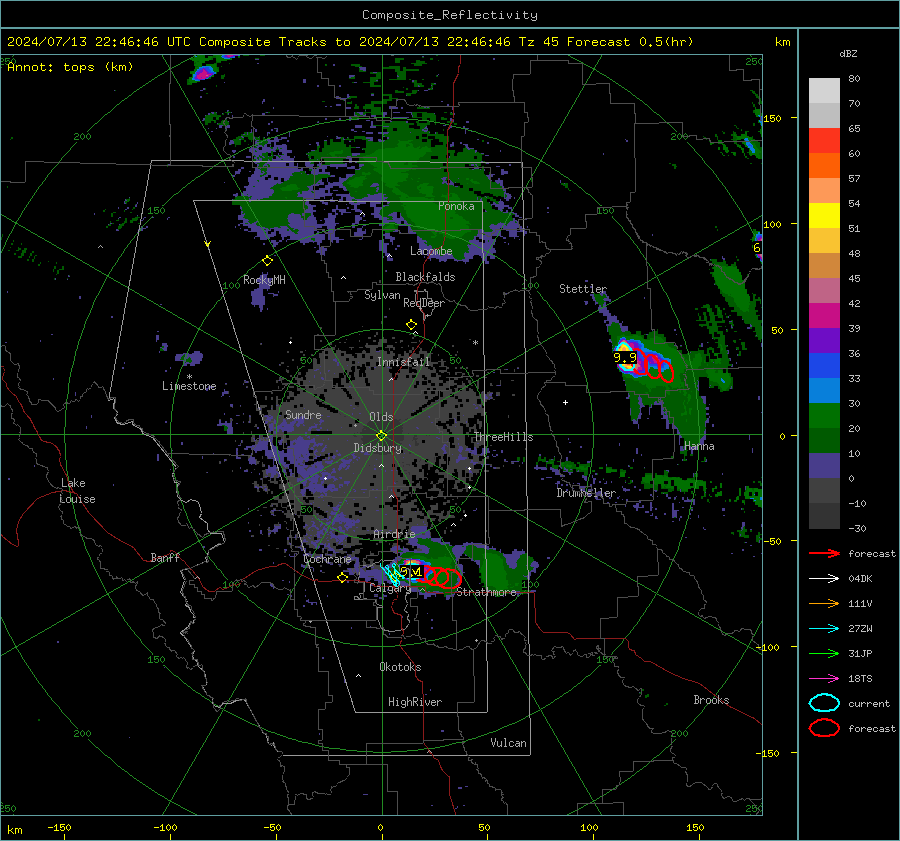The image size is (900, 841).
Task: Click the yellow diamond marker west of Calgary
Action: click(x=342, y=578)
